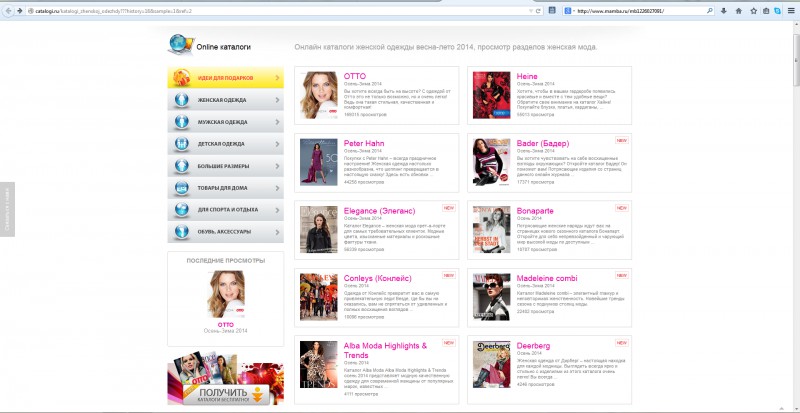The image size is (800, 413).
Task: Click the OTTO catalog cover thumbnail in the list
Action: coord(318,95)
